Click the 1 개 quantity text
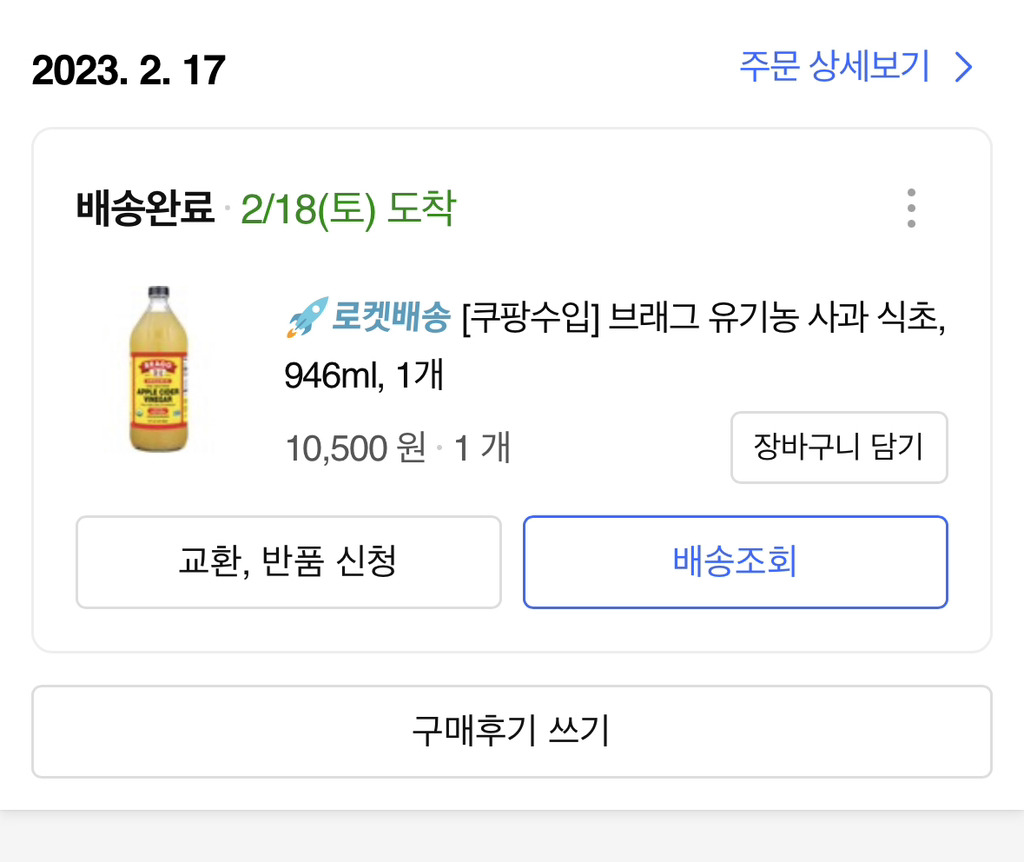This screenshot has width=1024, height=862. (x=482, y=447)
